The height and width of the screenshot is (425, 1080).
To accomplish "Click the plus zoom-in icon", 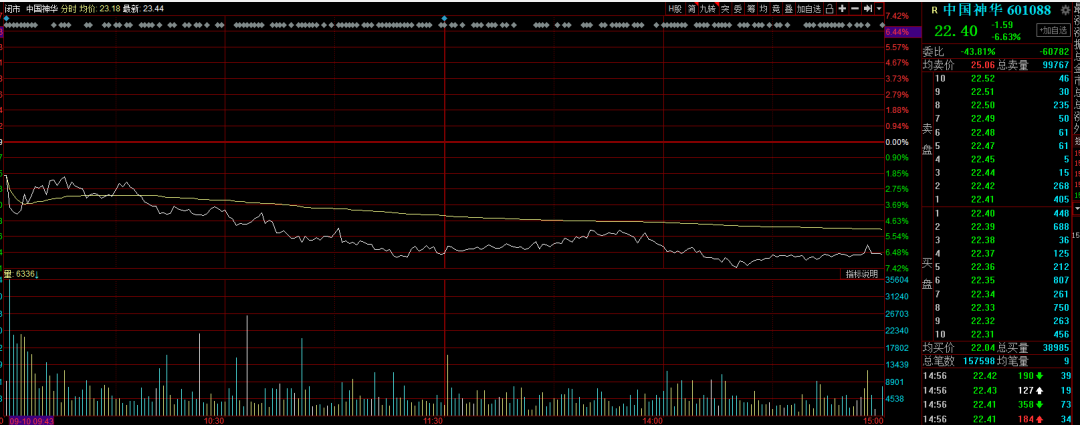I will coord(842,9).
